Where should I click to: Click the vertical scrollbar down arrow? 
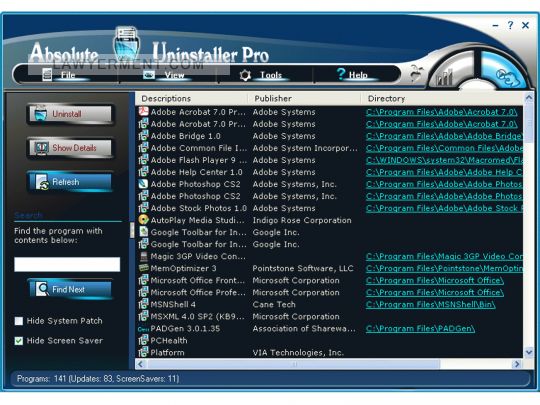click(x=529, y=352)
